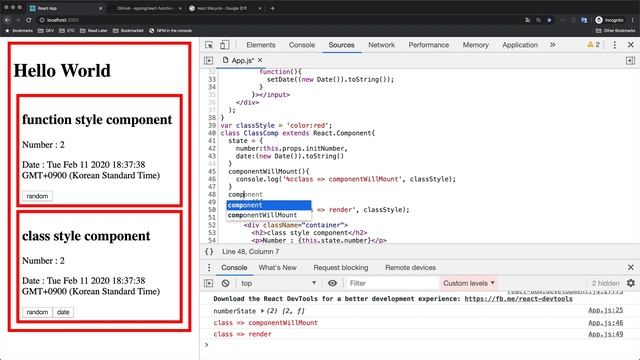Open Request blocking drawer tab

341,268
